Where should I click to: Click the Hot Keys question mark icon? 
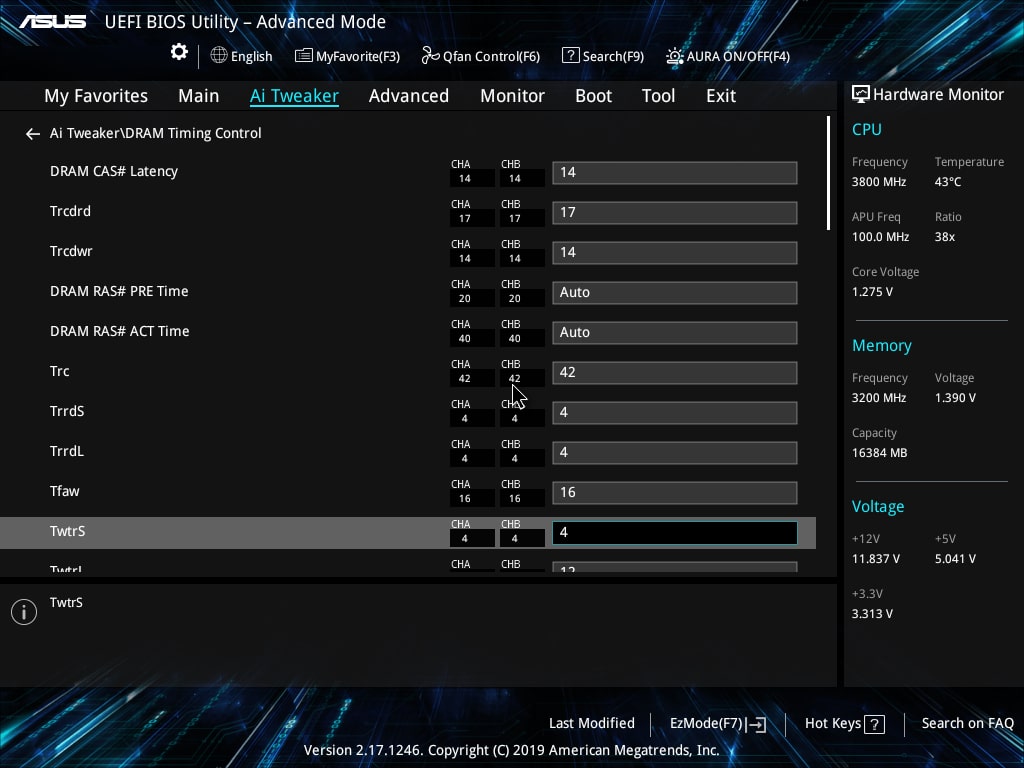tap(874, 724)
